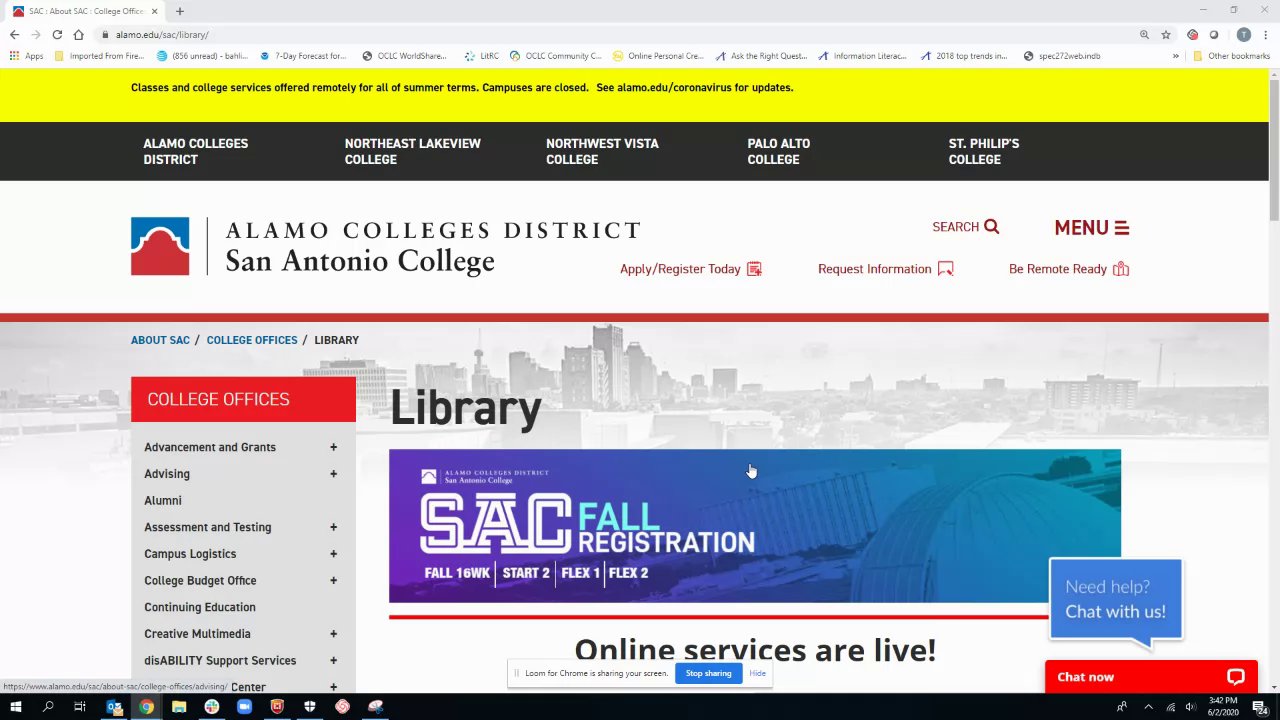Open Windows taskbar search
The width and height of the screenshot is (1280, 720).
point(48,707)
